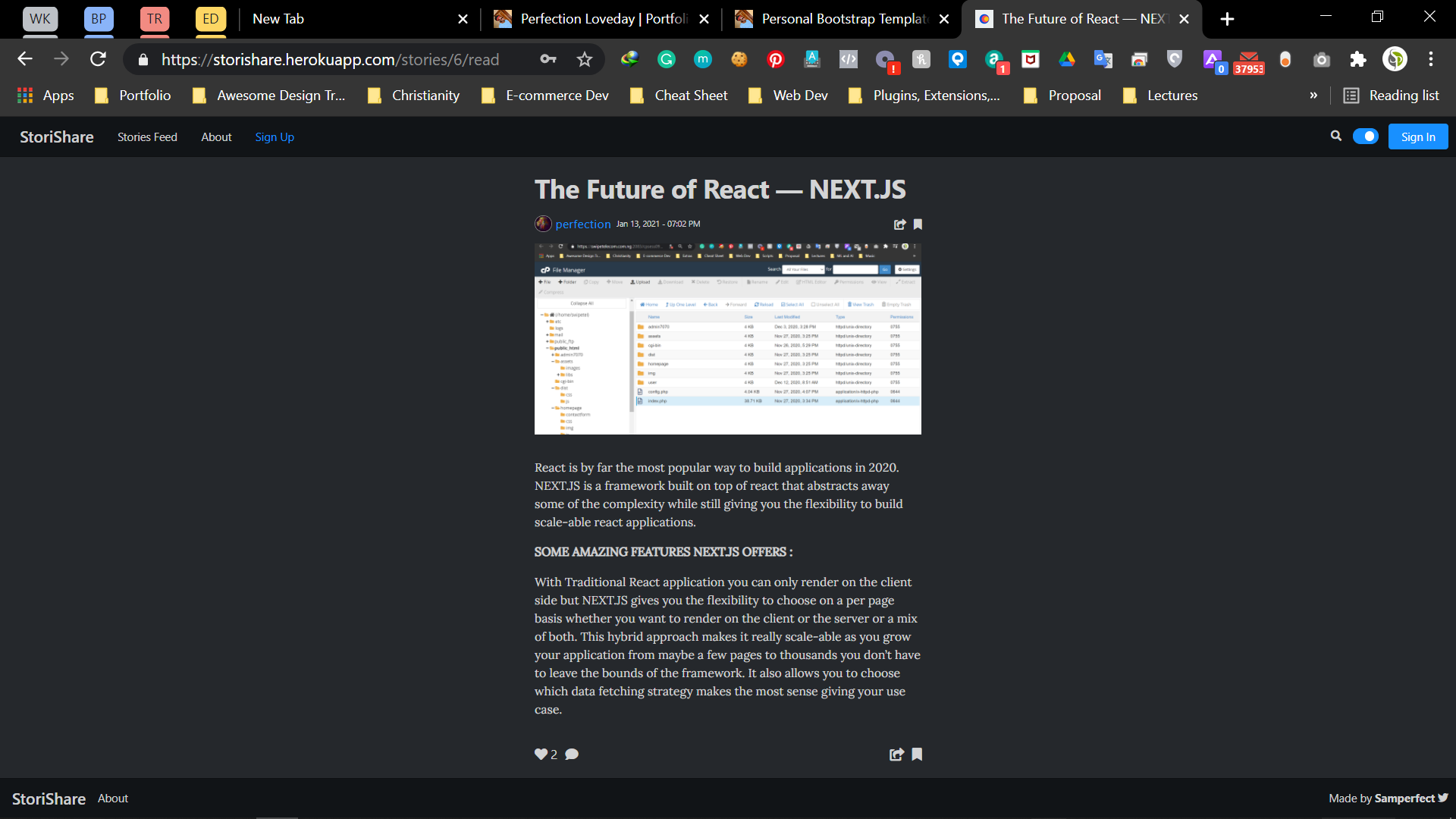Open the Web Dev bookmarks folder
1456x819 pixels.
[x=788, y=96]
